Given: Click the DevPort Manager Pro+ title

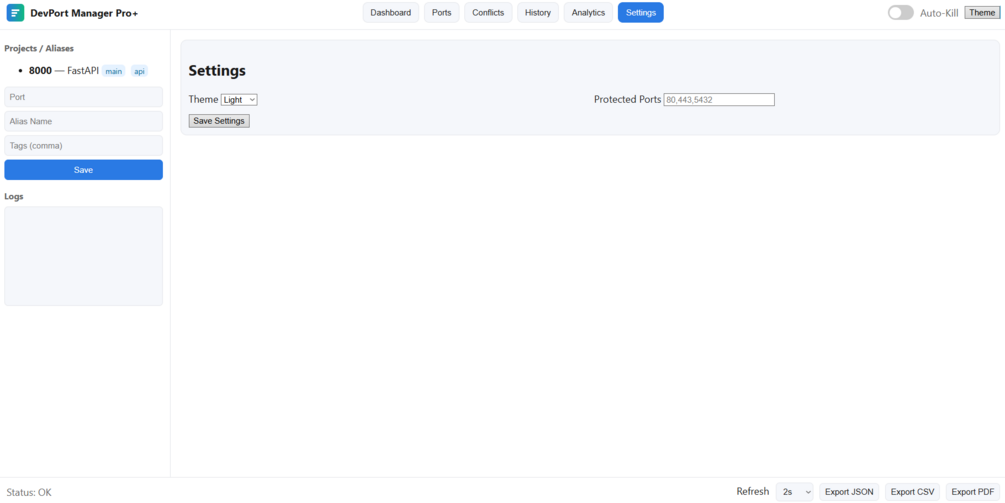Looking at the screenshot, I should click(84, 13).
